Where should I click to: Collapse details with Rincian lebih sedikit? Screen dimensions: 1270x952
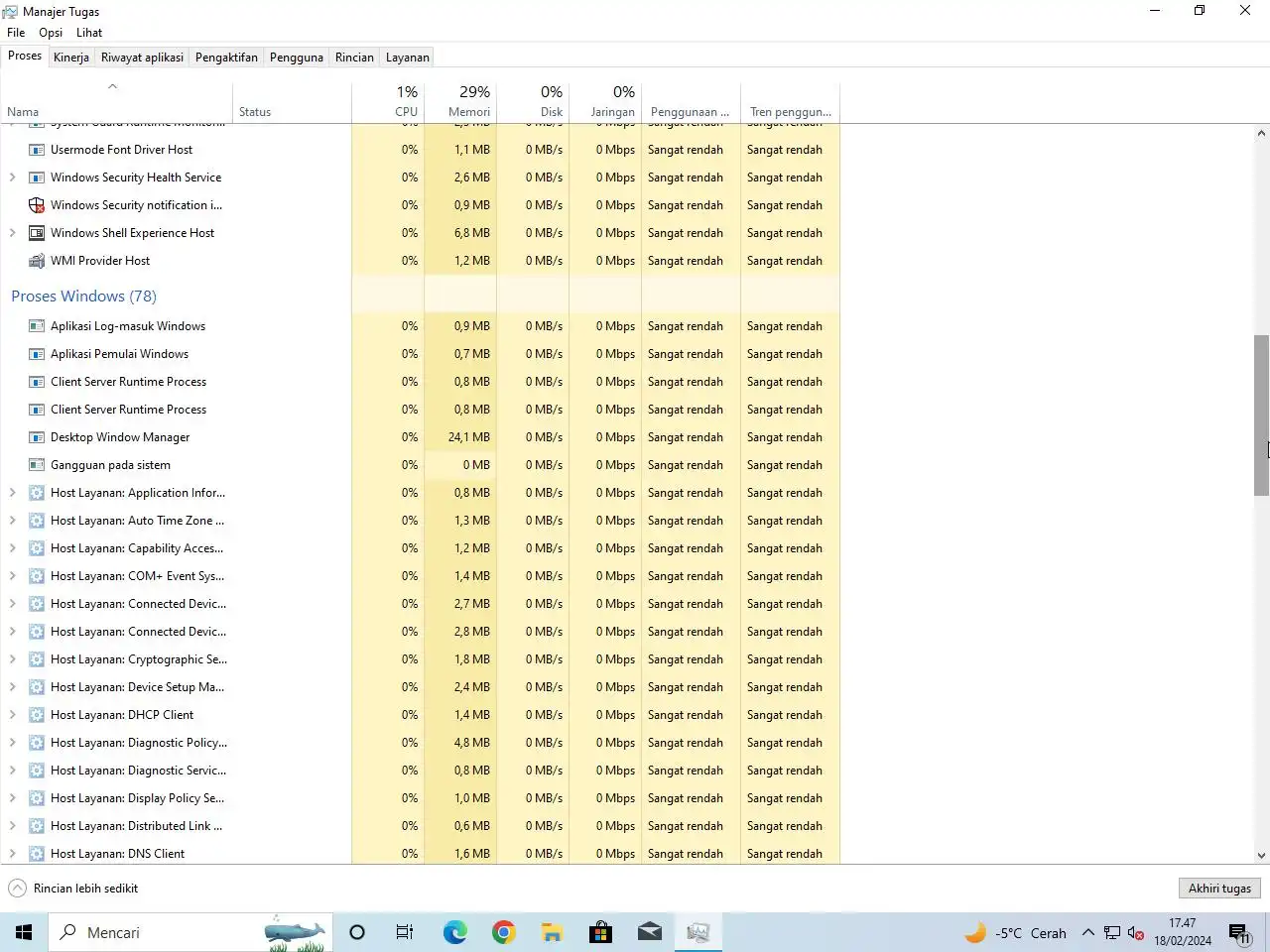(x=73, y=889)
